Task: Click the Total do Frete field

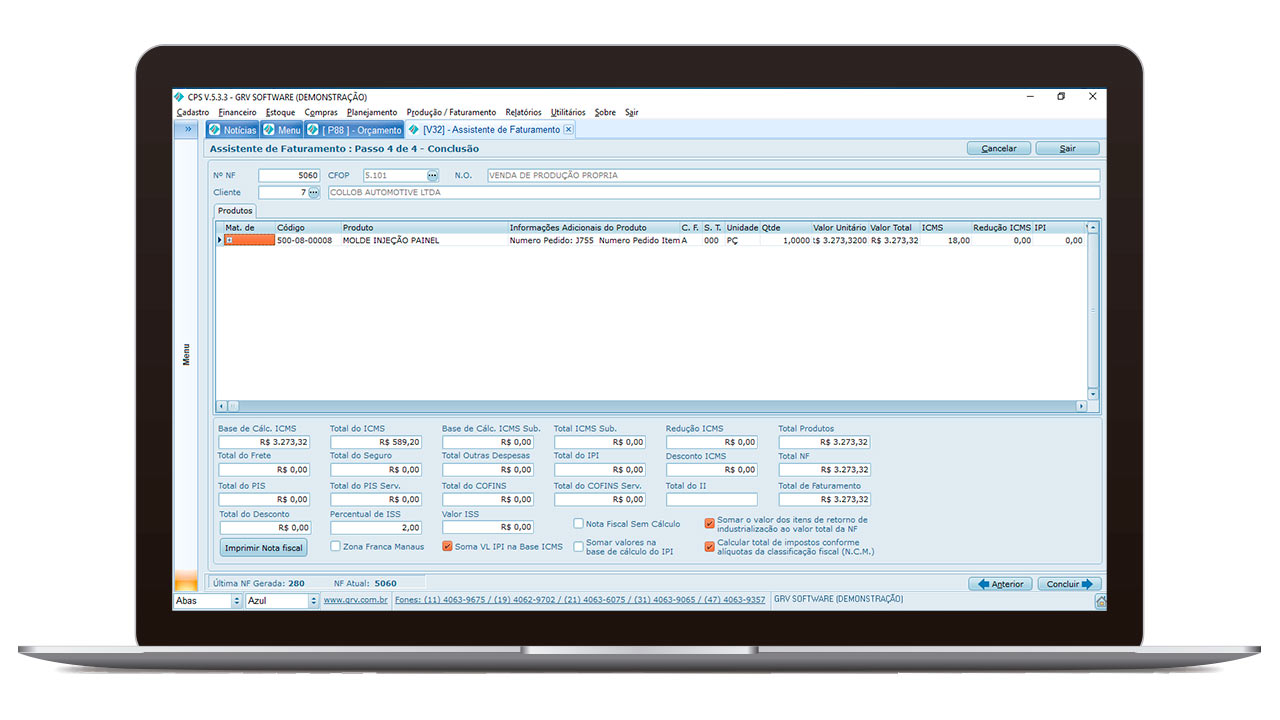Action: tap(265, 470)
